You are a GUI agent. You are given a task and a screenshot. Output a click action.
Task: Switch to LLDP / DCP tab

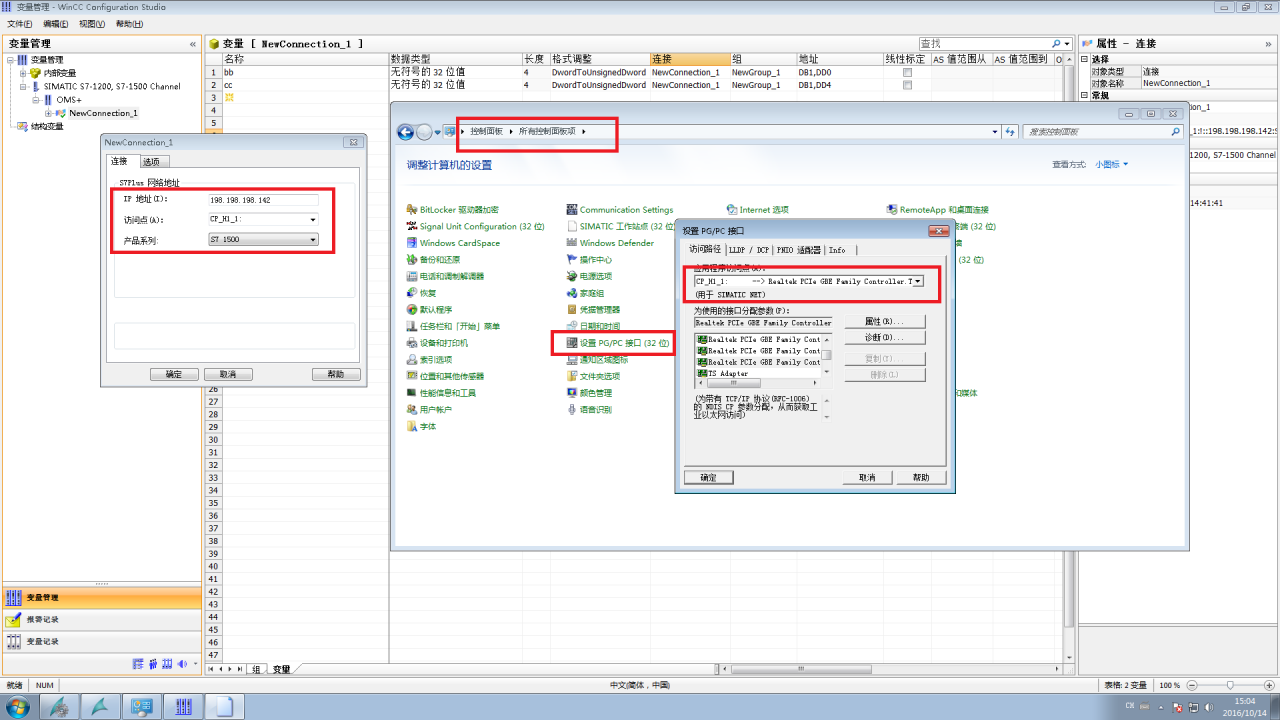pos(749,250)
